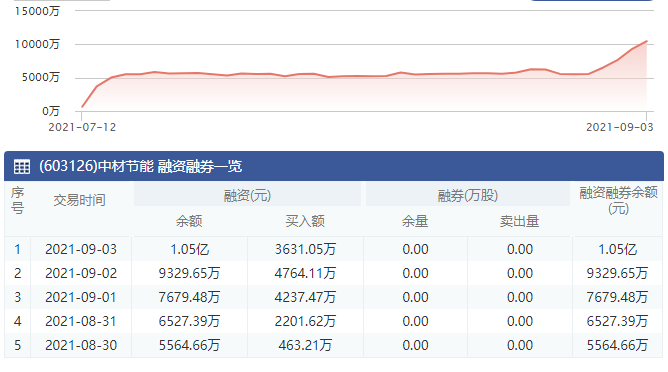Screen dimensions: 668x372
Task: Select the date 2021-09-02 in table
Action: (81, 273)
